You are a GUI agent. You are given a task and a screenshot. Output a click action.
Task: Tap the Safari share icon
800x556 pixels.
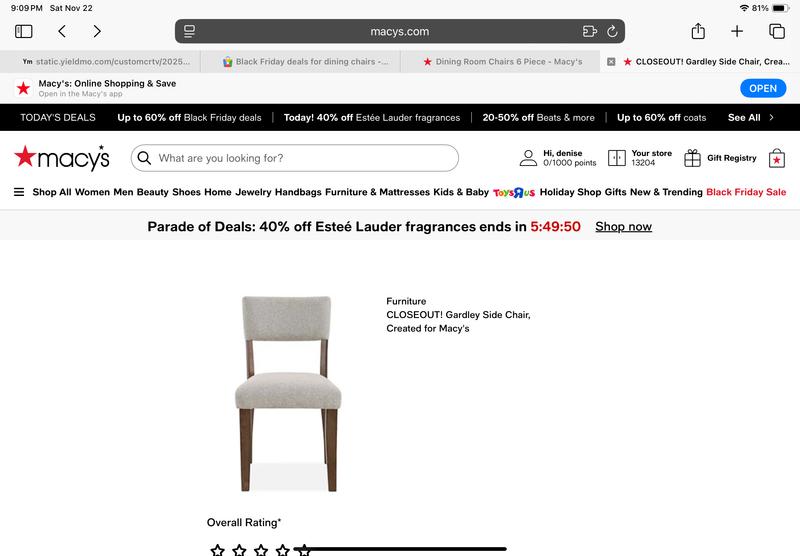tap(698, 31)
